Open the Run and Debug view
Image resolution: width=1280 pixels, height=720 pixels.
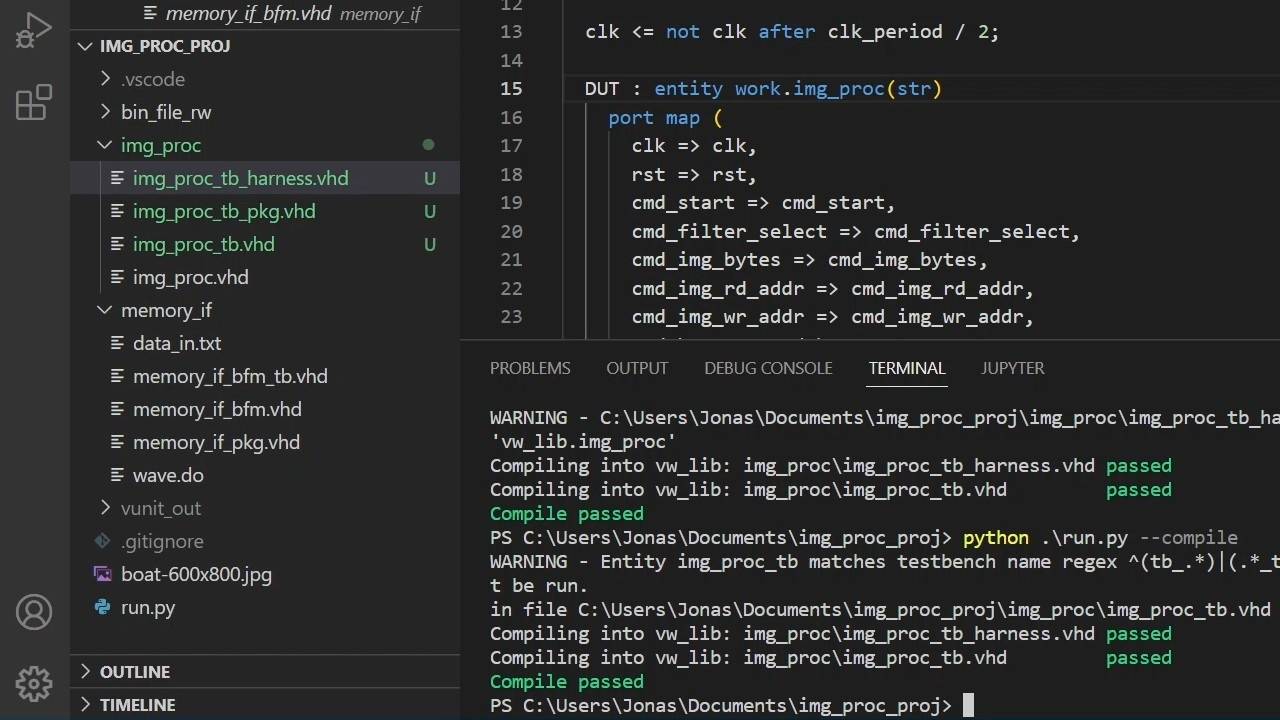tap(34, 30)
